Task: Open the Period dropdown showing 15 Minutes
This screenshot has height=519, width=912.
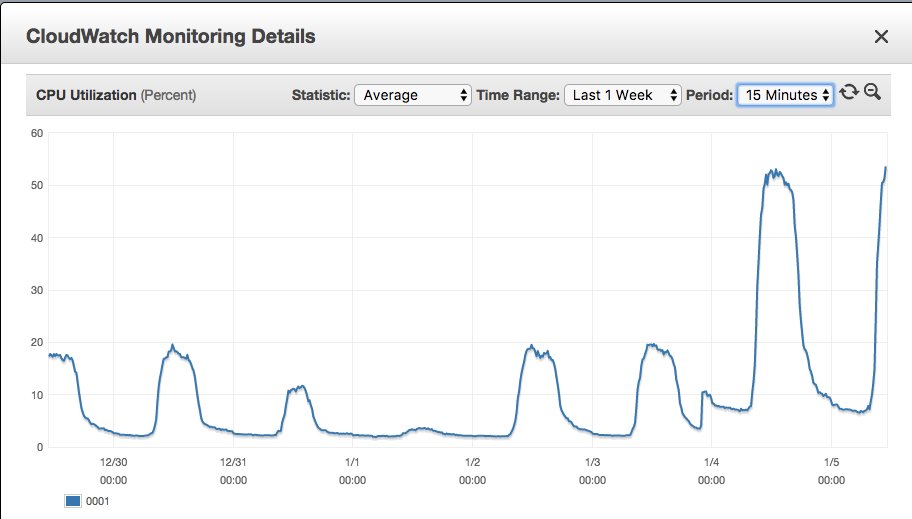Action: (785, 95)
